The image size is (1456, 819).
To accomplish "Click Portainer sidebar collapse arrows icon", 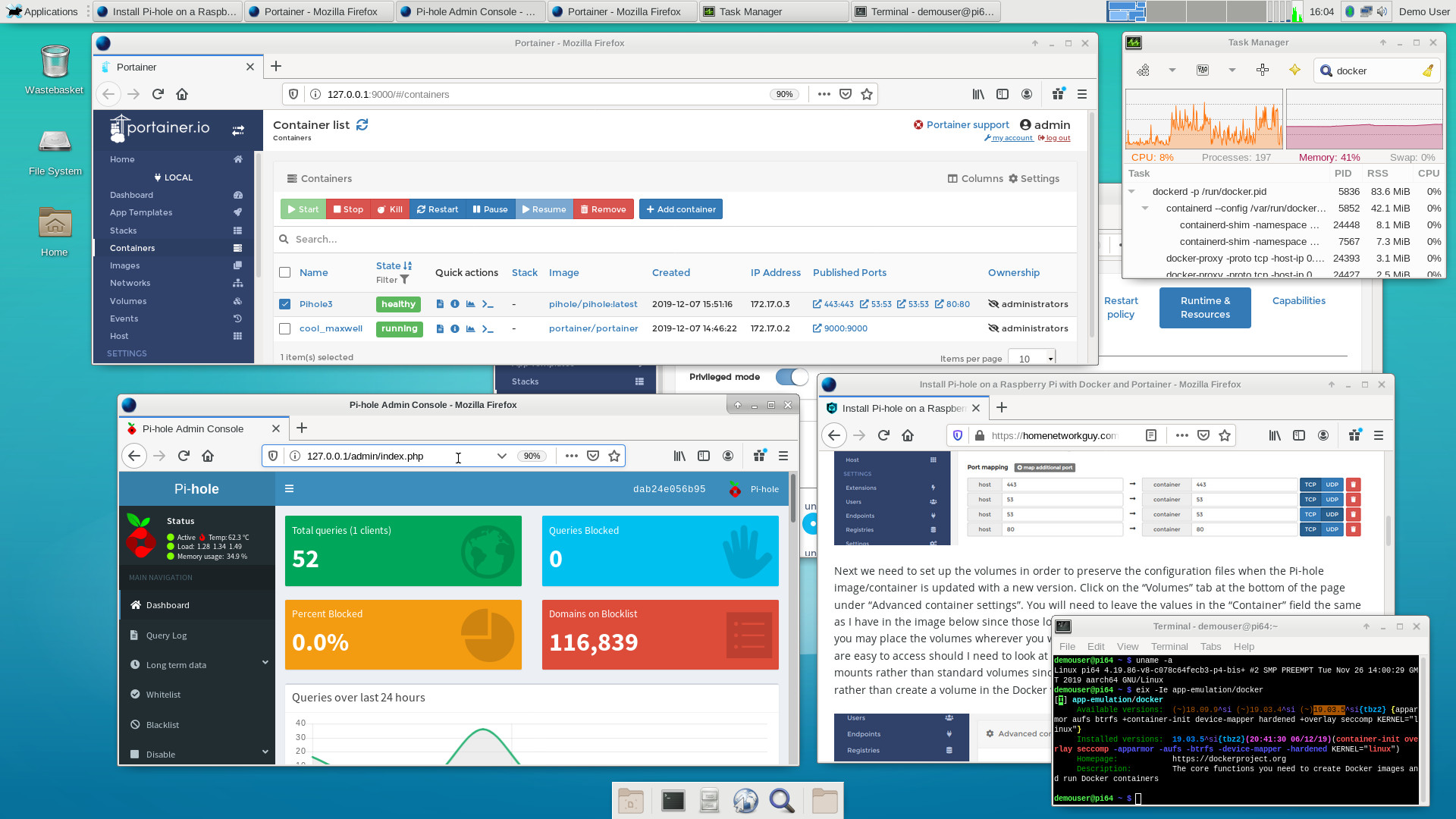I will pos(238,130).
